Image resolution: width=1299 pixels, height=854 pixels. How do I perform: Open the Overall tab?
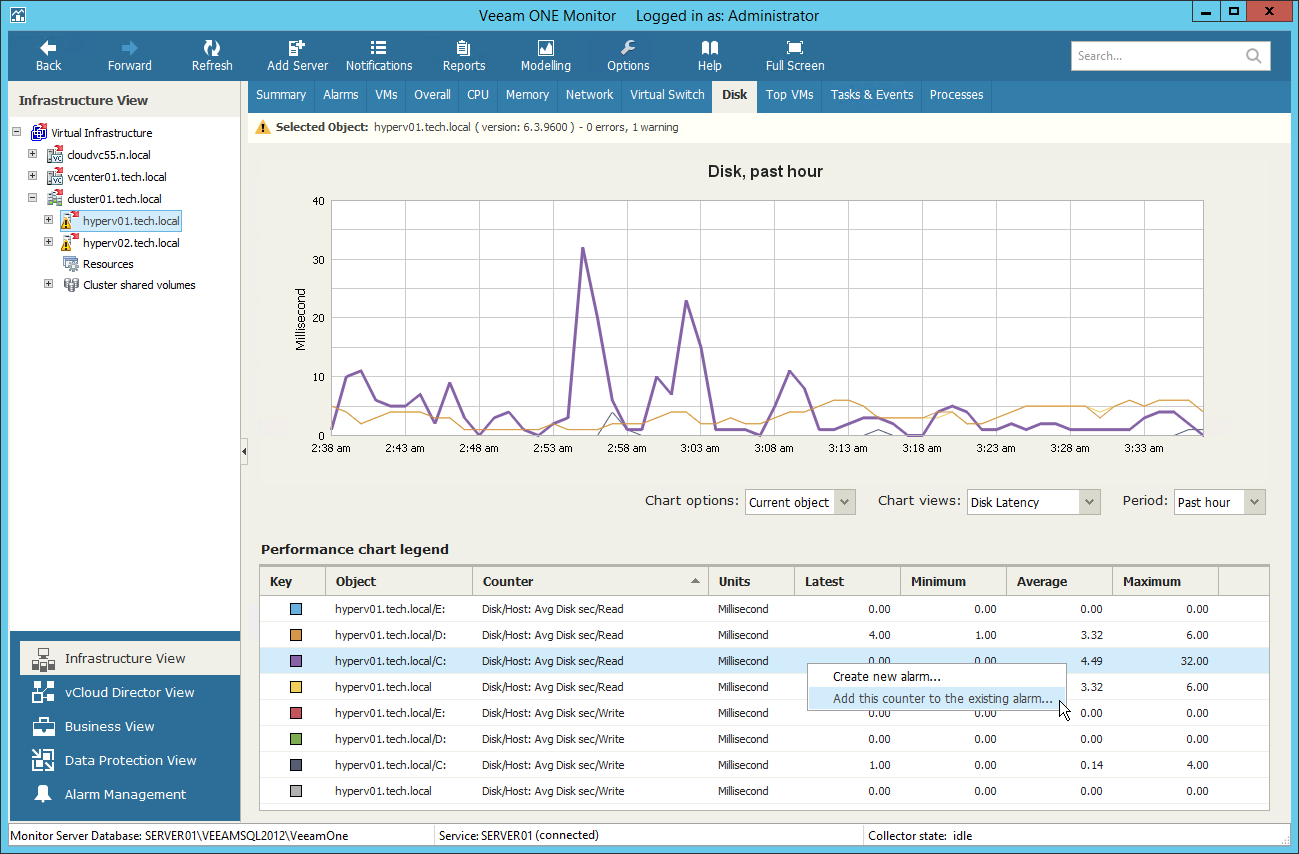click(433, 95)
